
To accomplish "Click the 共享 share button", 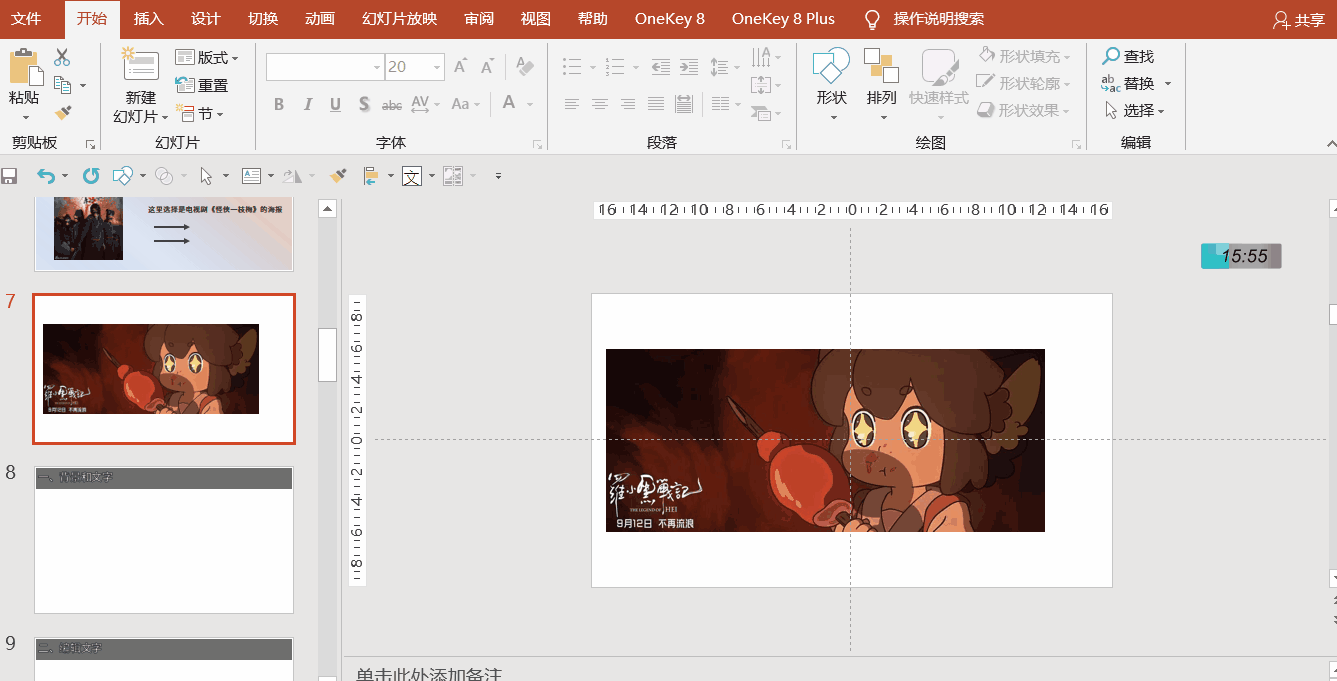I will [1298, 20].
